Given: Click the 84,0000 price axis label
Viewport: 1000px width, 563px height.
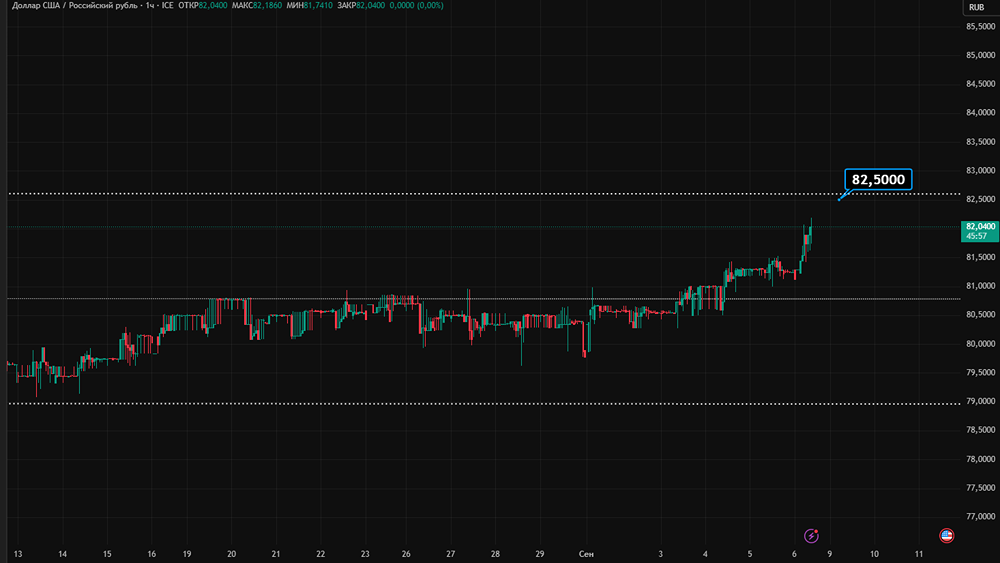Looking at the screenshot, I should [980, 112].
